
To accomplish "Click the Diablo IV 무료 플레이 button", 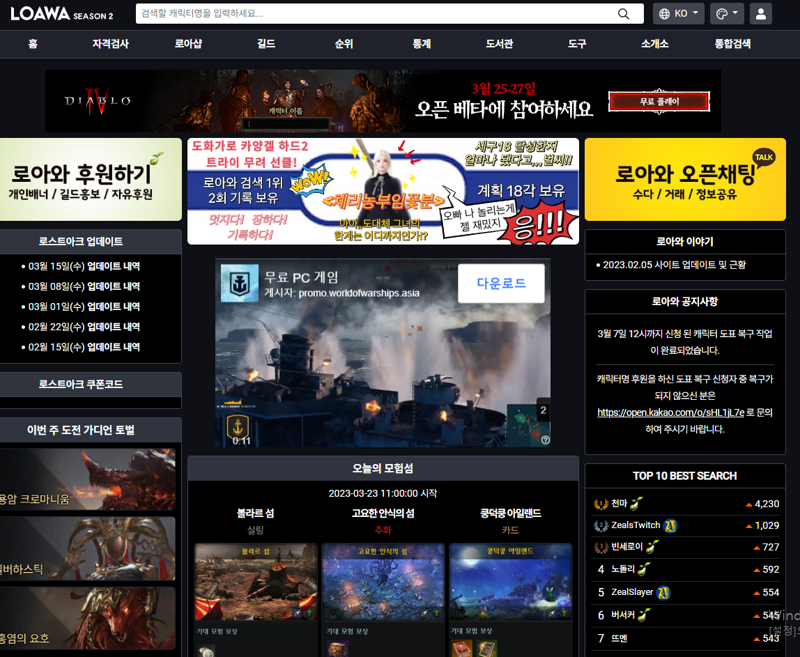I will (x=659, y=102).
